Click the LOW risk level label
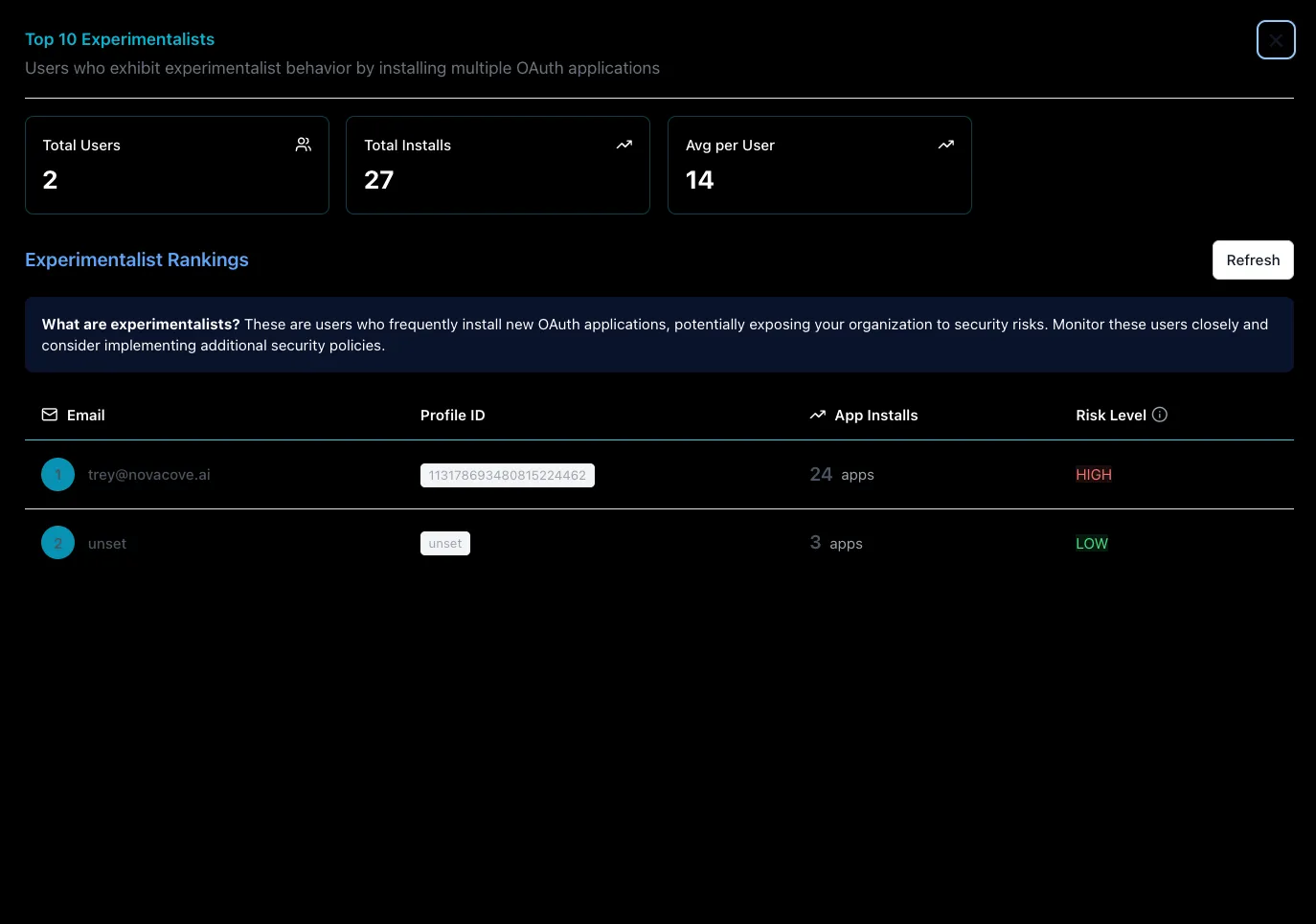The image size is (1316, 924). coord(1091,544)
